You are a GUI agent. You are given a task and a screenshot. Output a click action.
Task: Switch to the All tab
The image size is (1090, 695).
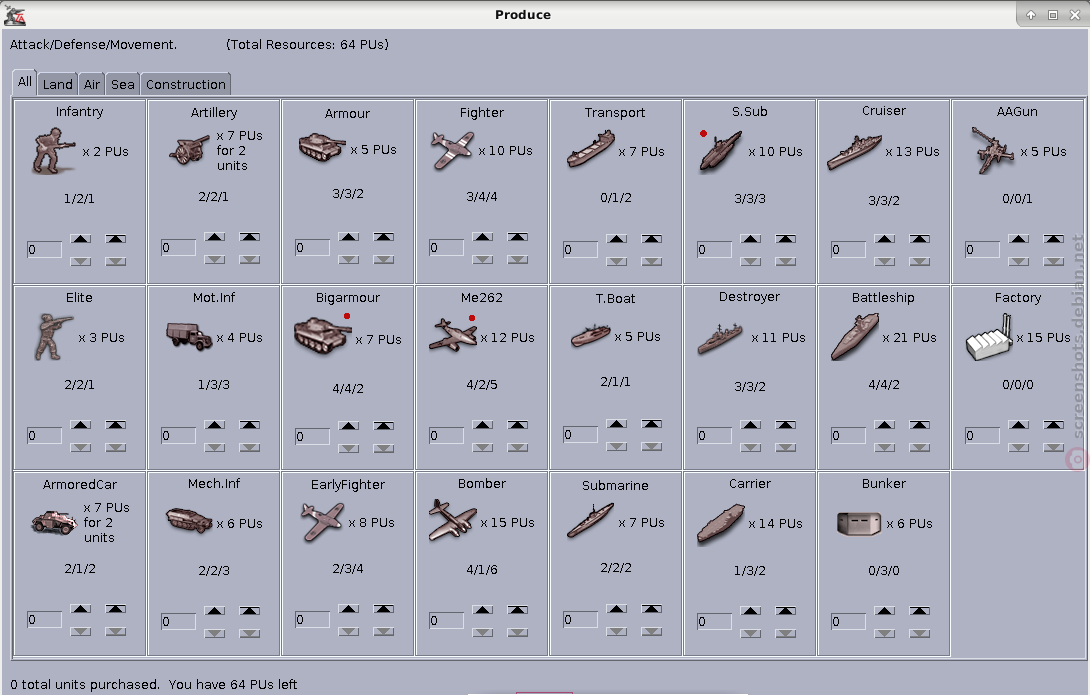(x=24, y=82)
